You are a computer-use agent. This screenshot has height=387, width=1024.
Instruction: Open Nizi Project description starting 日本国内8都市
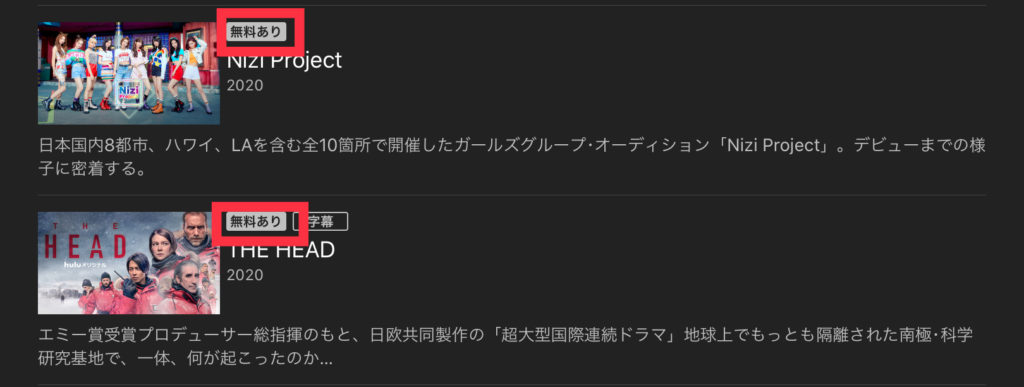512,157
